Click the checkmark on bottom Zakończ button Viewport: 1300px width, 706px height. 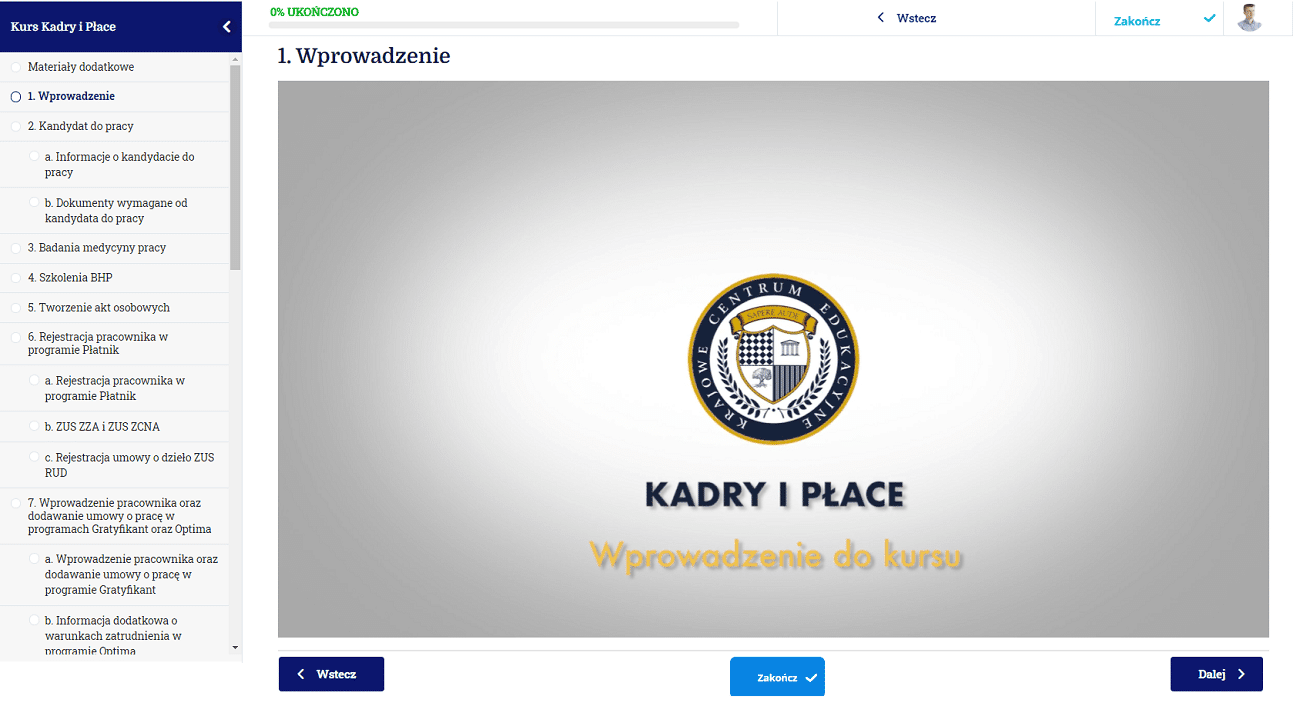tap(811, 678)
